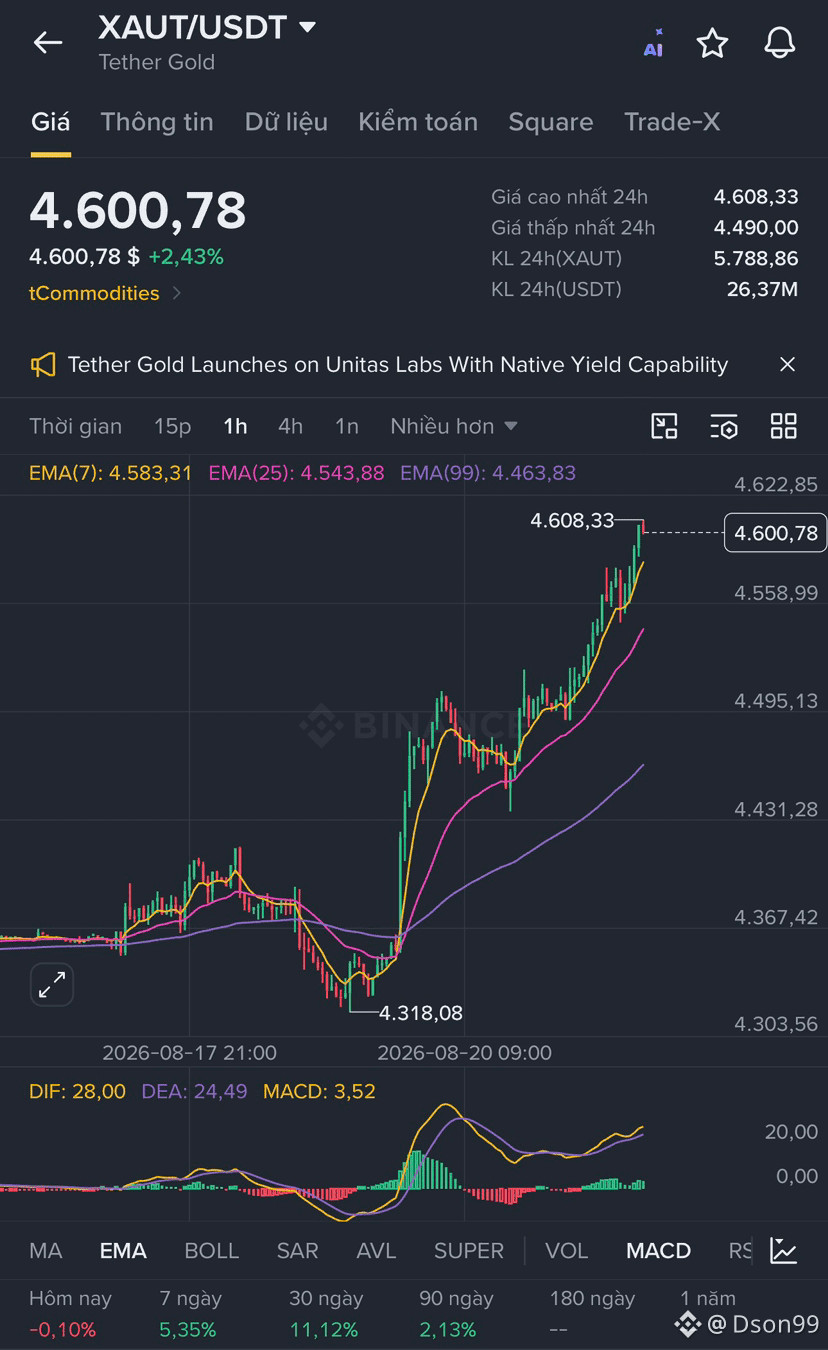This screenshot has height=1350, width=828.
Task: Tap the 4.600,78 current price label on chart
Action: pyautogui.click(x=775, y=533)
